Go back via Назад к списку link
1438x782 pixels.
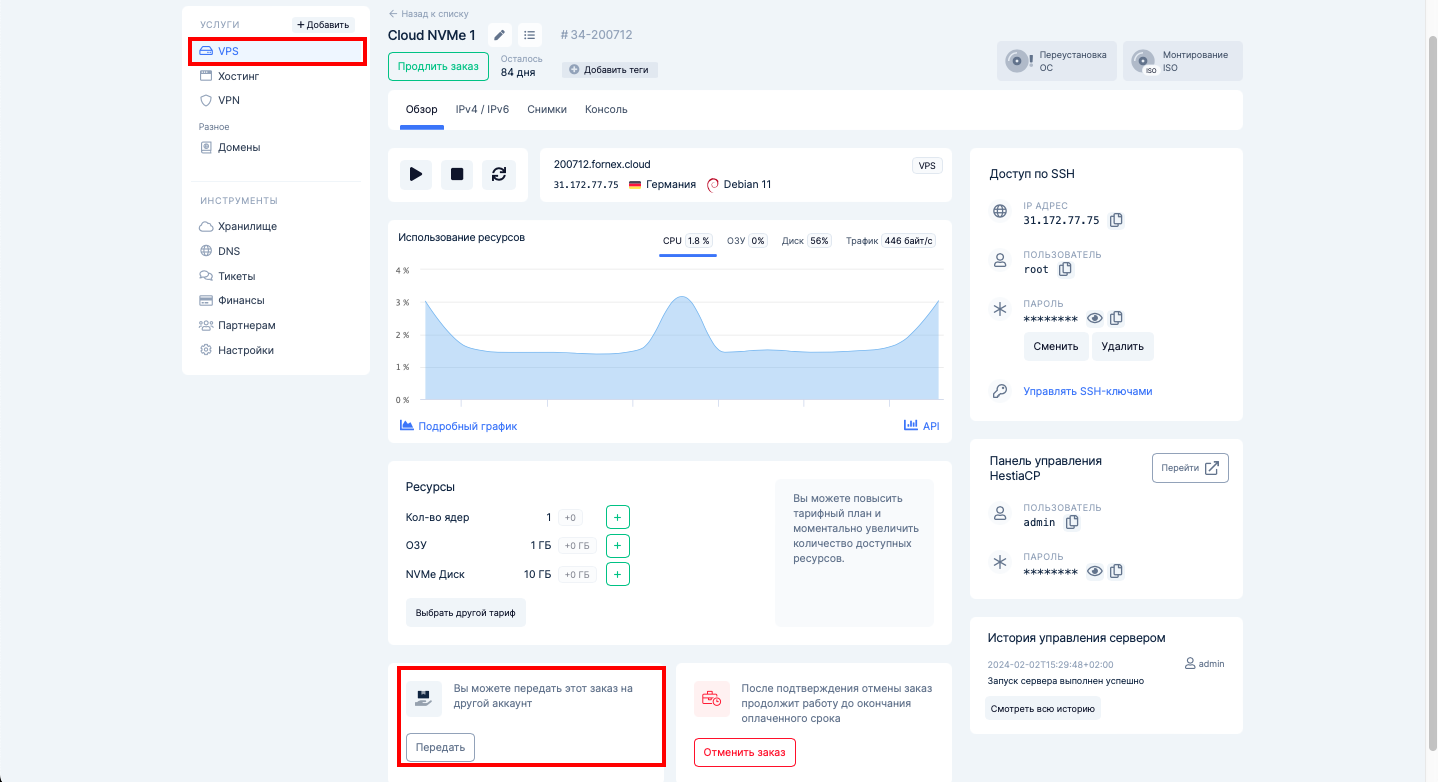[x=428, y=14]
